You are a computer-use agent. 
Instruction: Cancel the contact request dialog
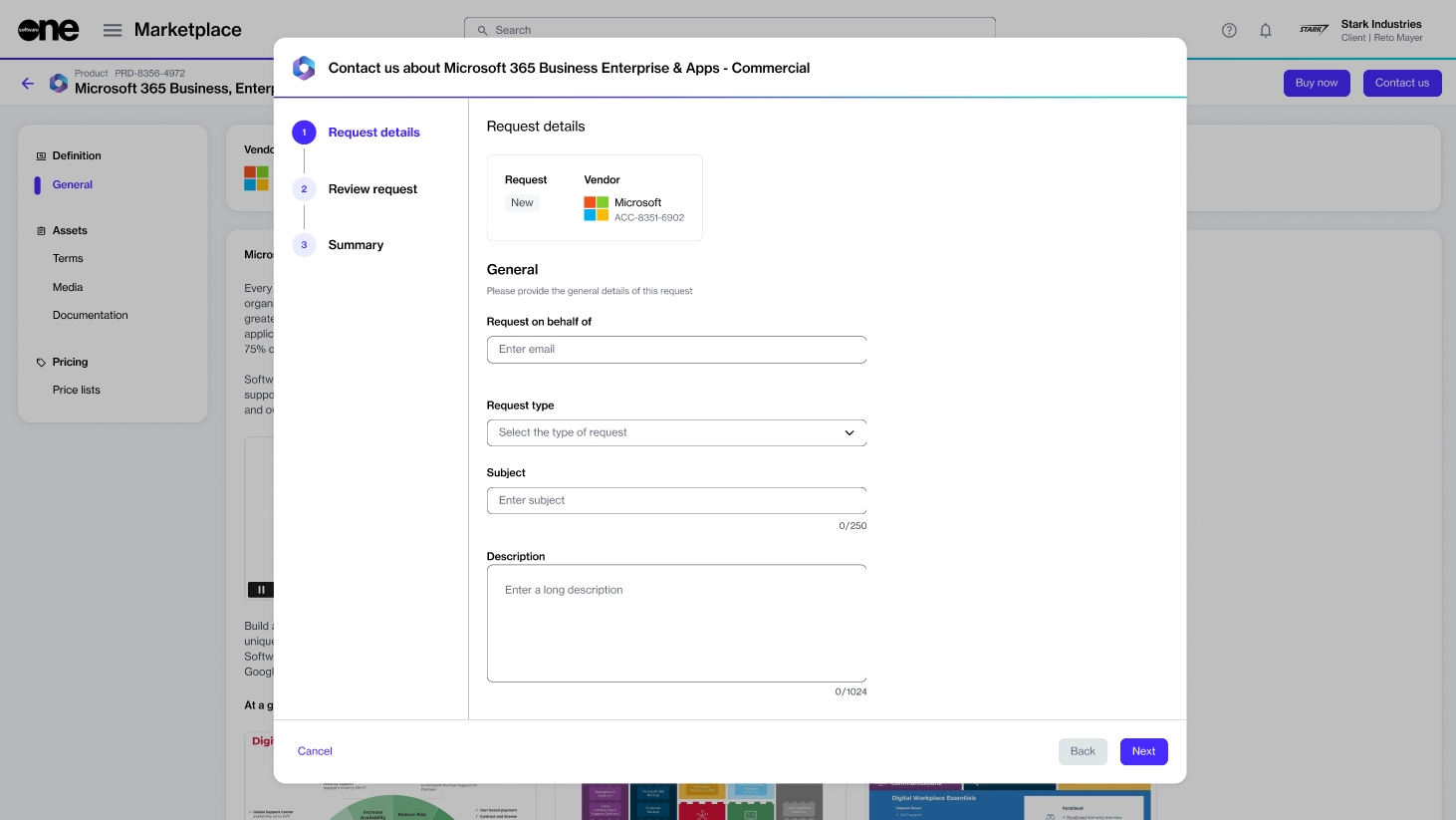315,751
